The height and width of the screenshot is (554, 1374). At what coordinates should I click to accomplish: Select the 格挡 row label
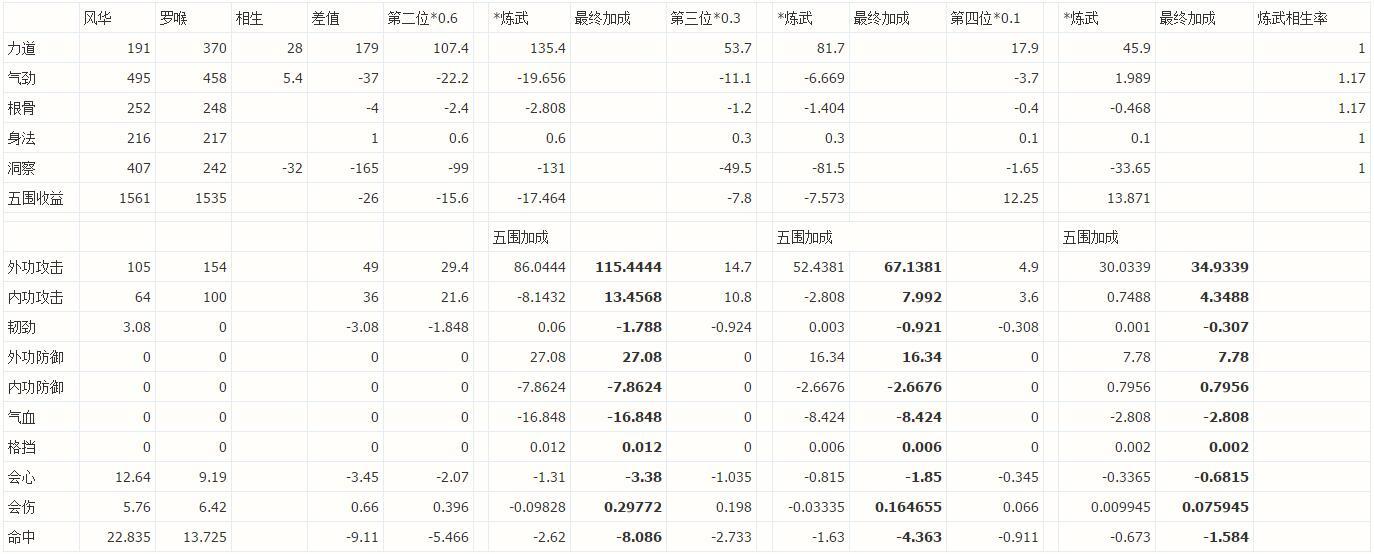coord(21,447)
